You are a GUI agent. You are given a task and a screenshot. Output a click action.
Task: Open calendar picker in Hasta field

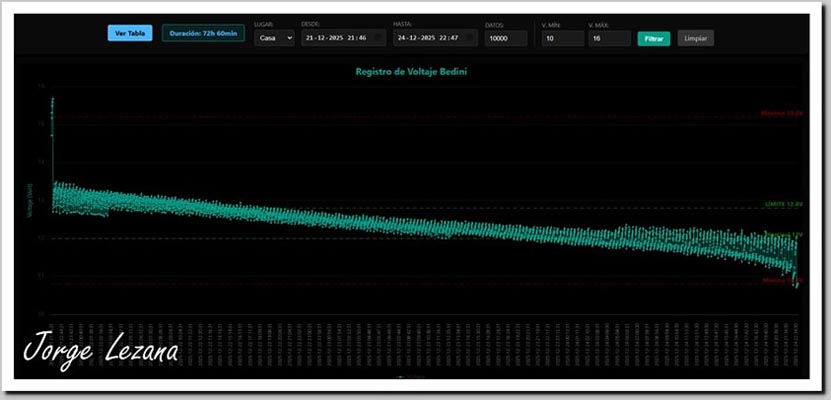(470, 38)
